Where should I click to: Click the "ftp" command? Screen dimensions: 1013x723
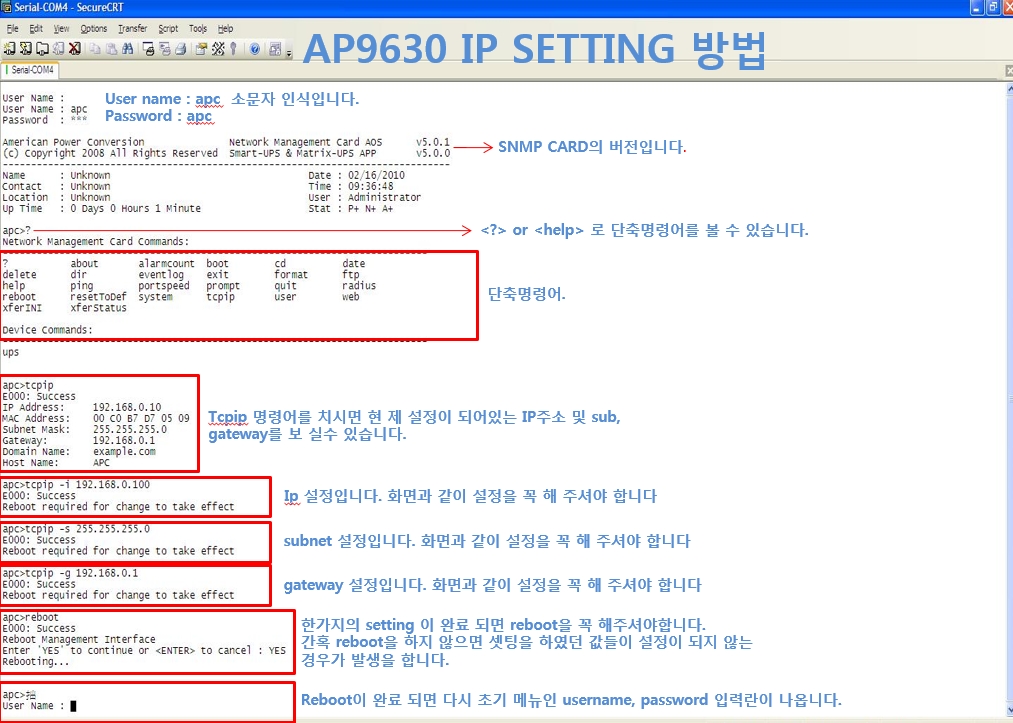pos(351,275)
